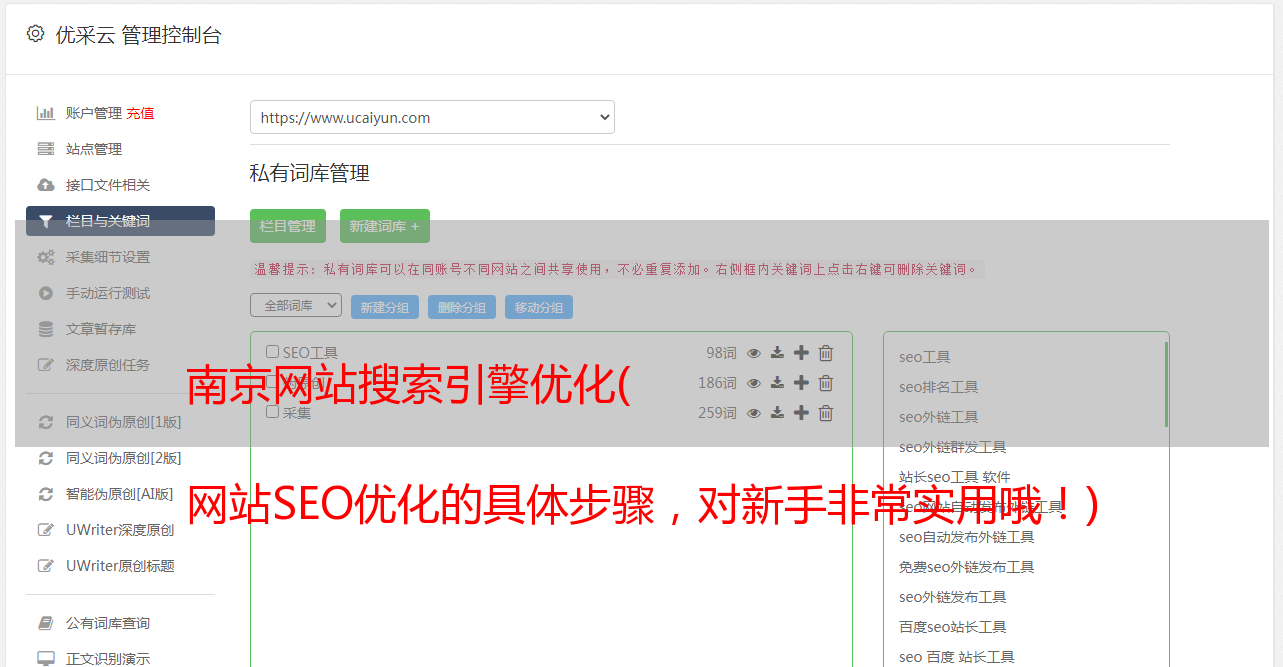1283x667 pixels.
Task: Click the server icon for 站点管理
Action: tap(46, 149)
